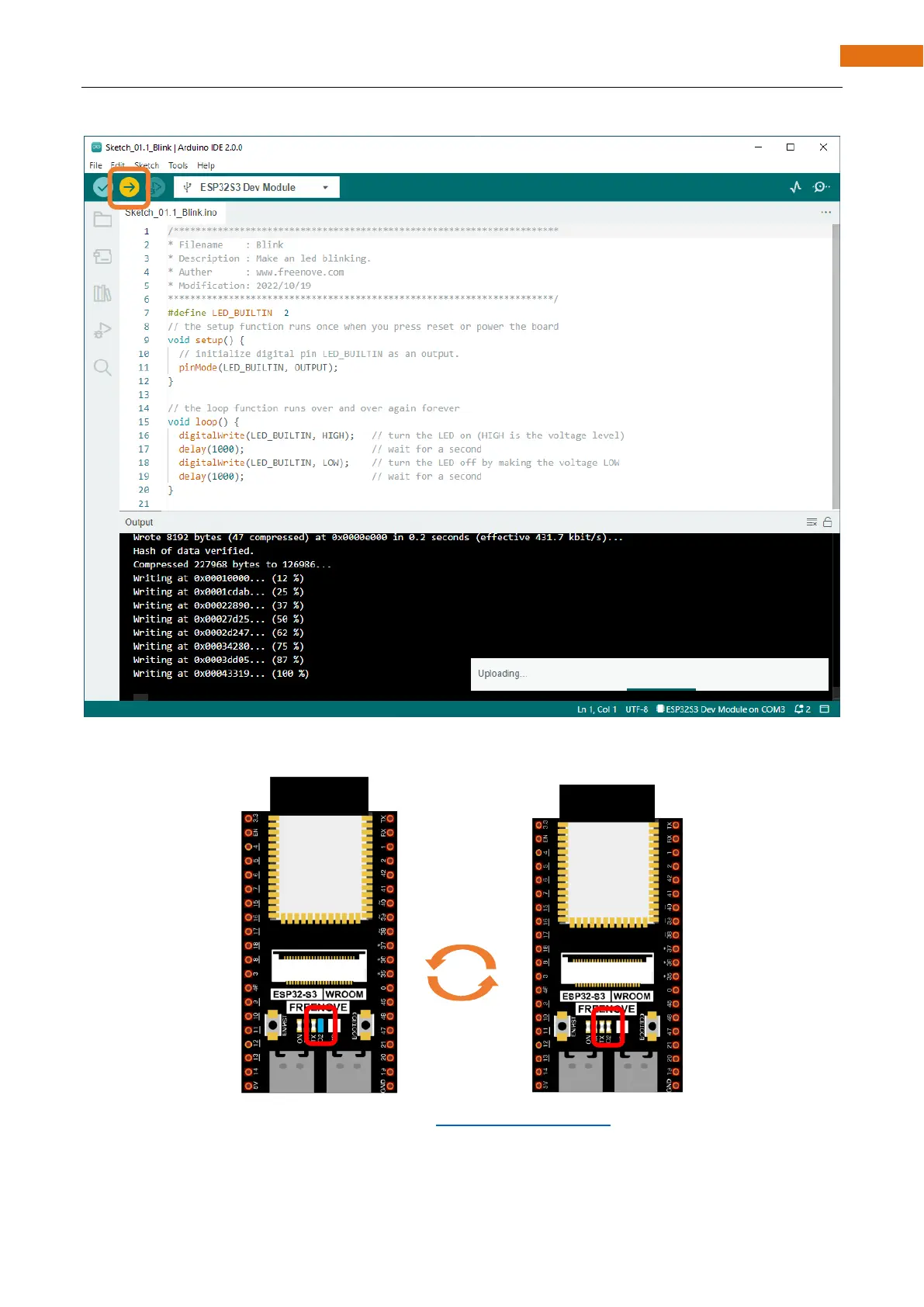Click the UTF-8 encoding indicator
The width and height of the screenshot is (924, 1307).
[636, 709]
